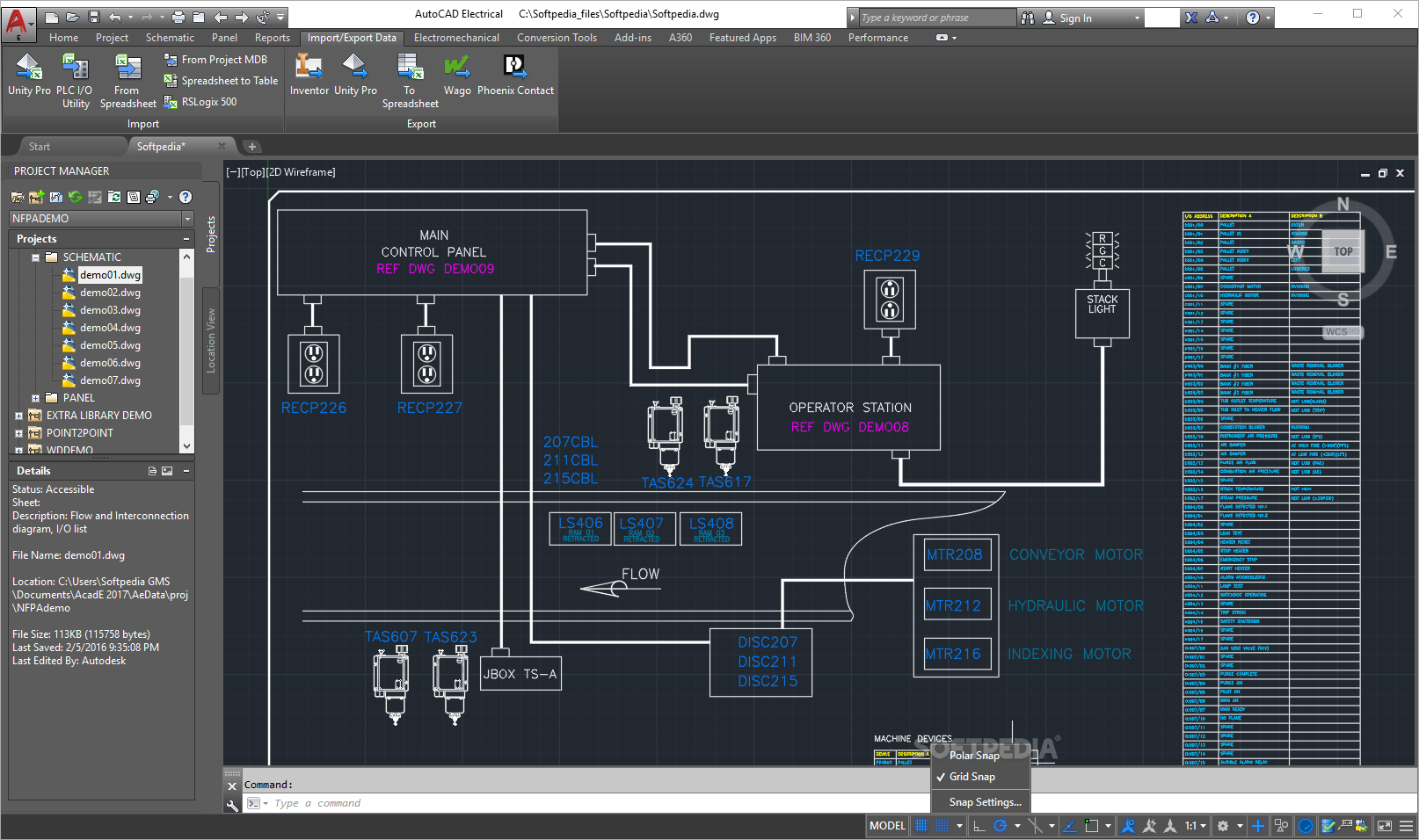This screenshot has height=840, width=1419.
Task: Open annotation scale 1:1 dropdown
Action: tap(1196, 826)
